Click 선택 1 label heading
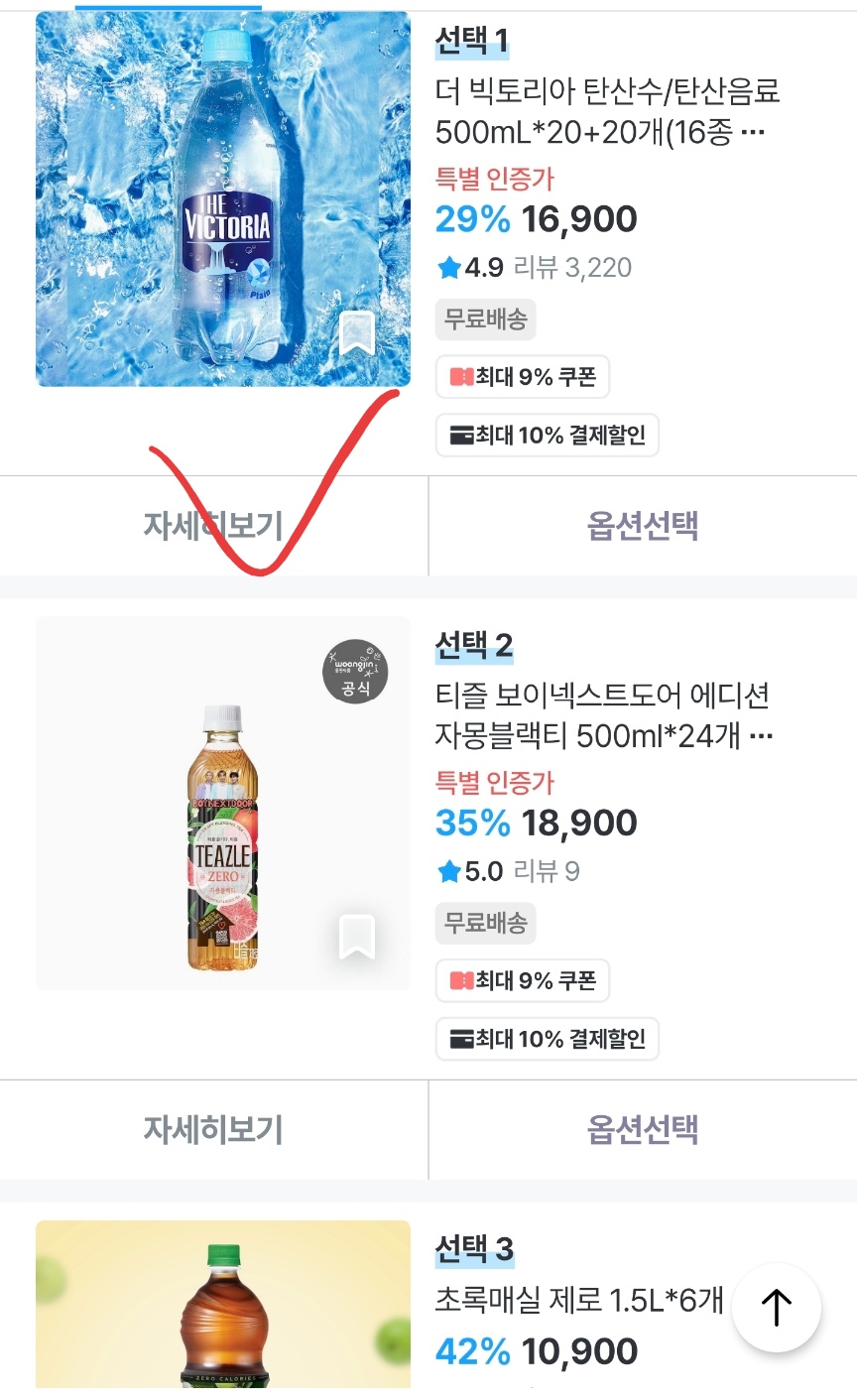Screen dimensions: 857x1400 (468, 44)
